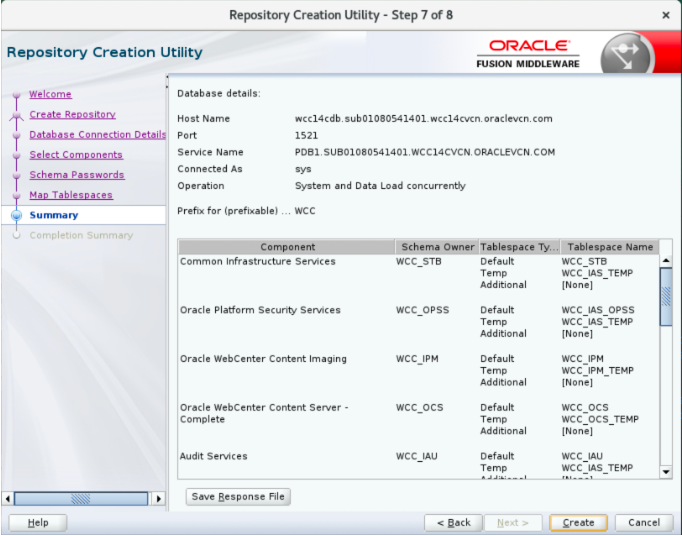Click the WCC_OCS_TEMP tablespace name
The height and width of the screenshot is (536, 682).
600,419
